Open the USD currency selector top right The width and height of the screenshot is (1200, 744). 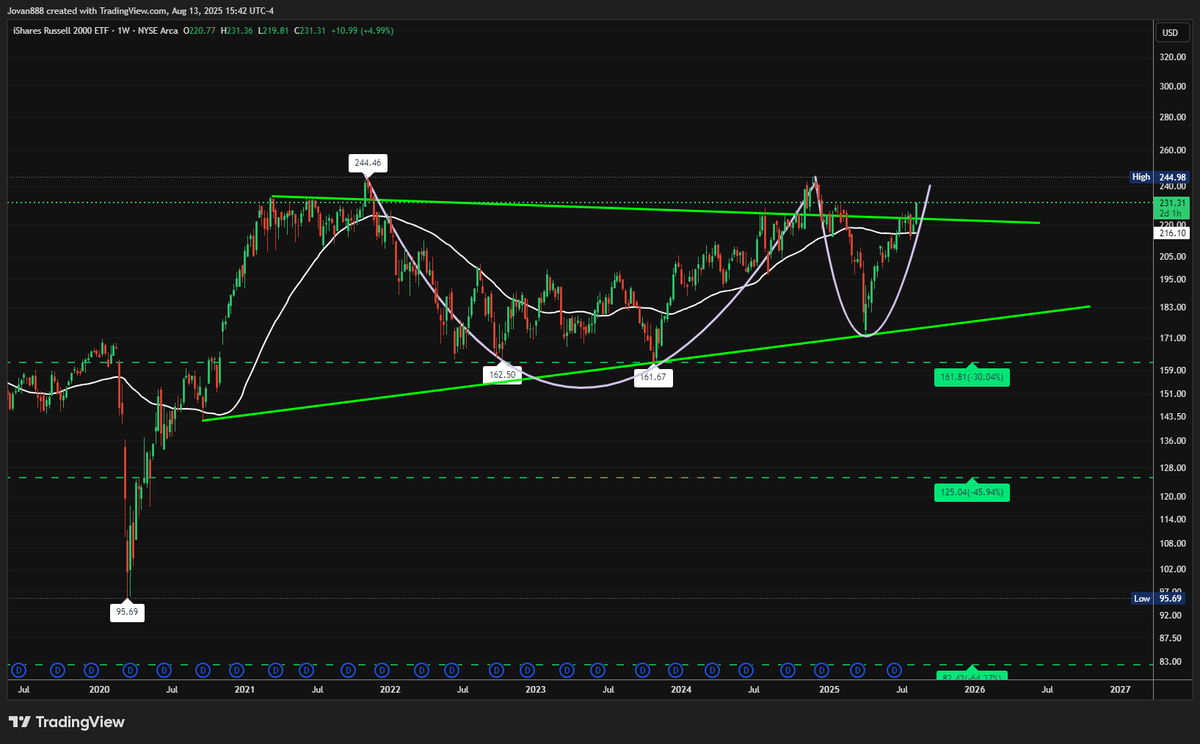(x=1172, y=31)
